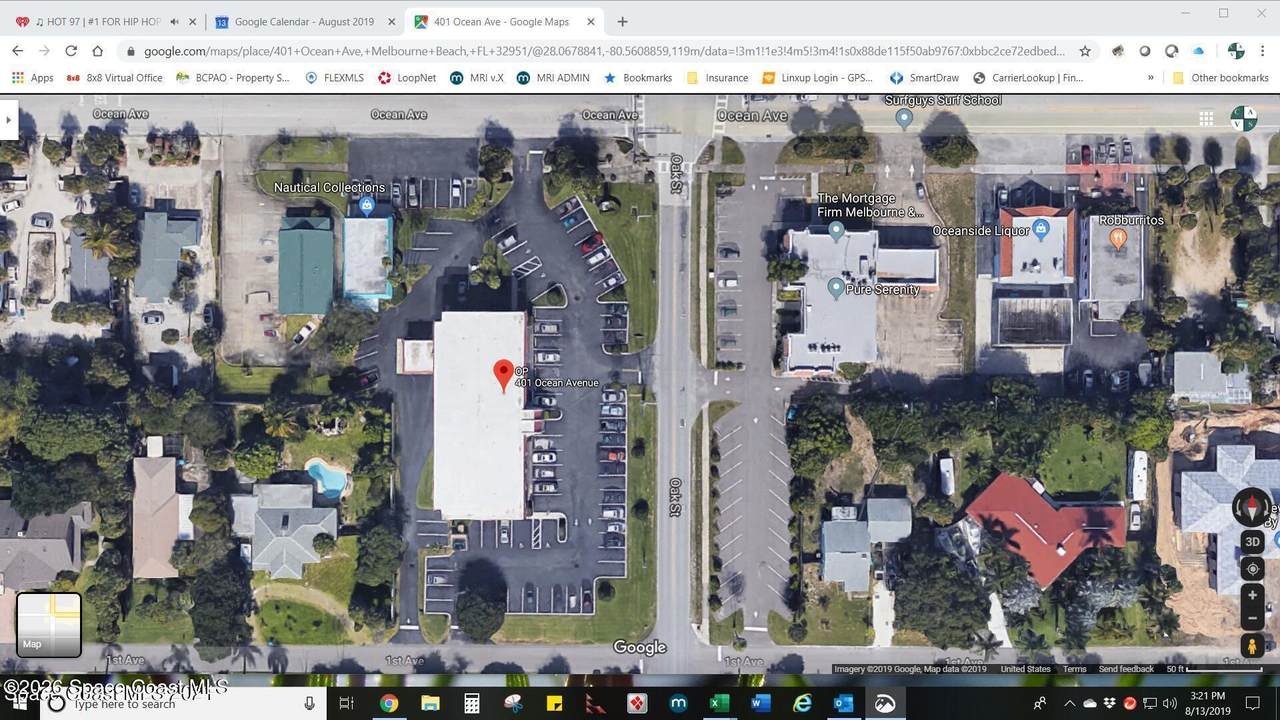Image resolution: width=1280 pixels, height=720 pixels.
Task: Click the Chrome profile avatar in the toolbar
Action: click(x=1236, y=51)
